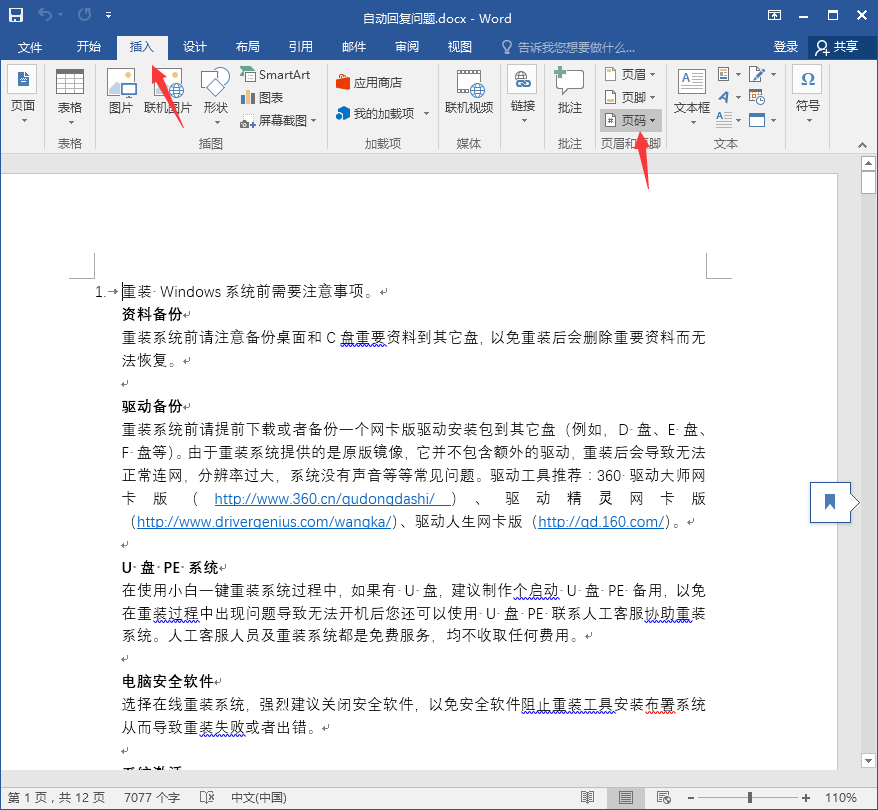Switch to the 设计 ribbon tab
878x810 pixels.
194,47
